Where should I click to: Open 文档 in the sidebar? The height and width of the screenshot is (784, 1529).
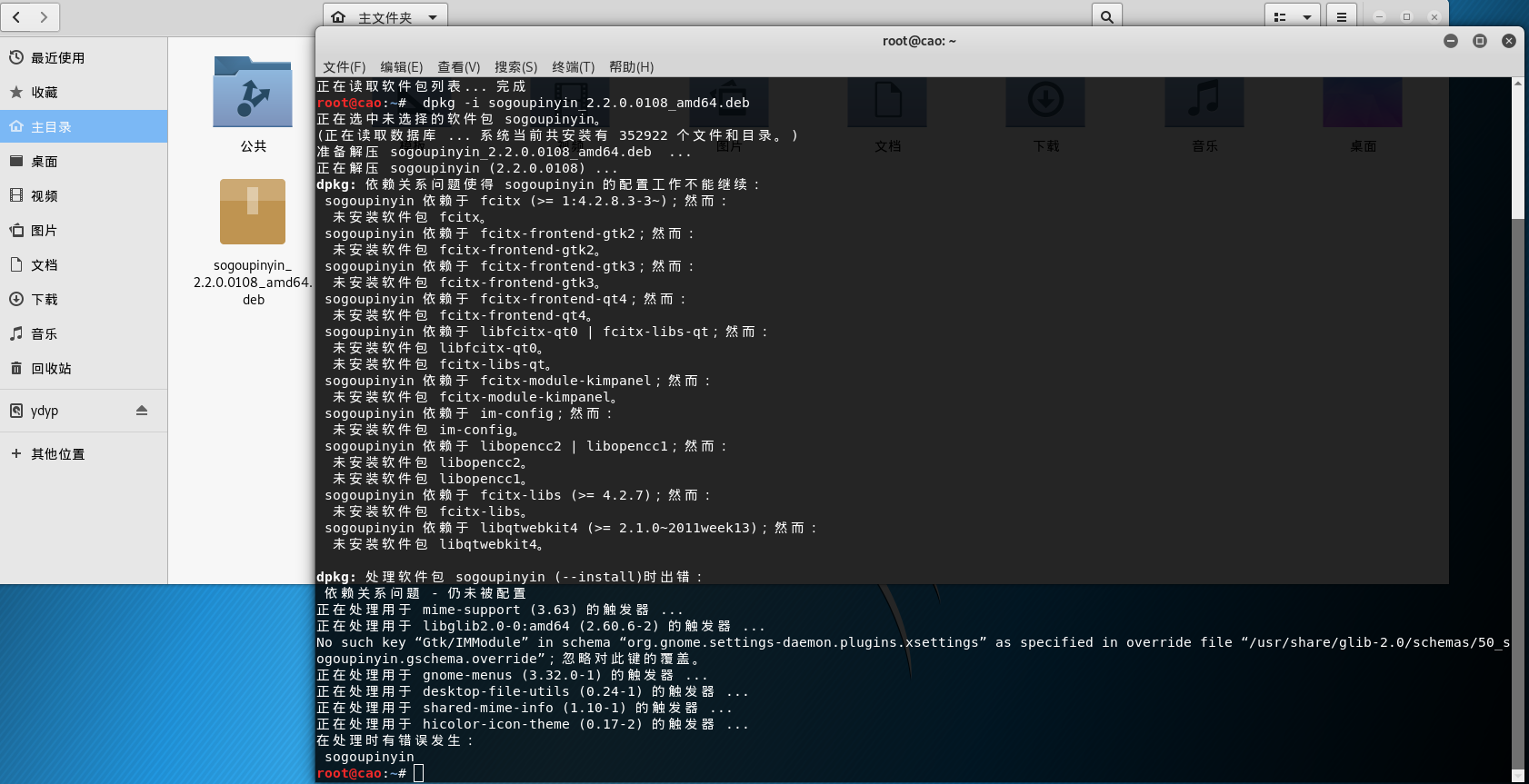point(84,265)
